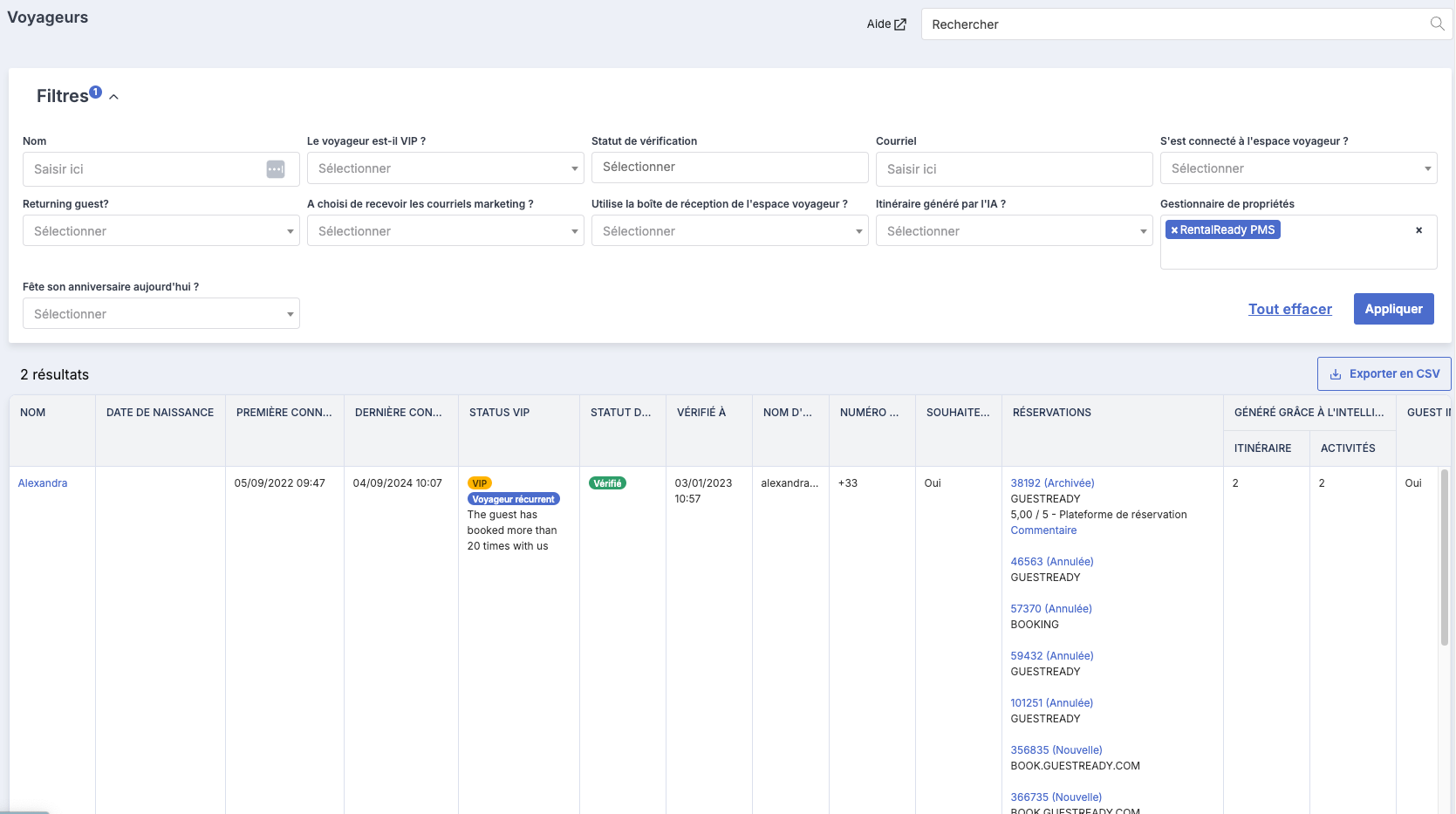Click the Filtres count badge

click(96, 92)
